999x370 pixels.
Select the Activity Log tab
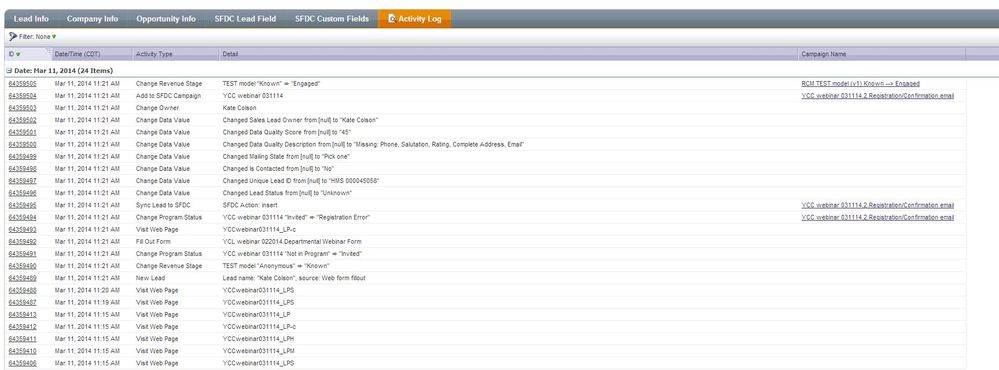[415, 19]
